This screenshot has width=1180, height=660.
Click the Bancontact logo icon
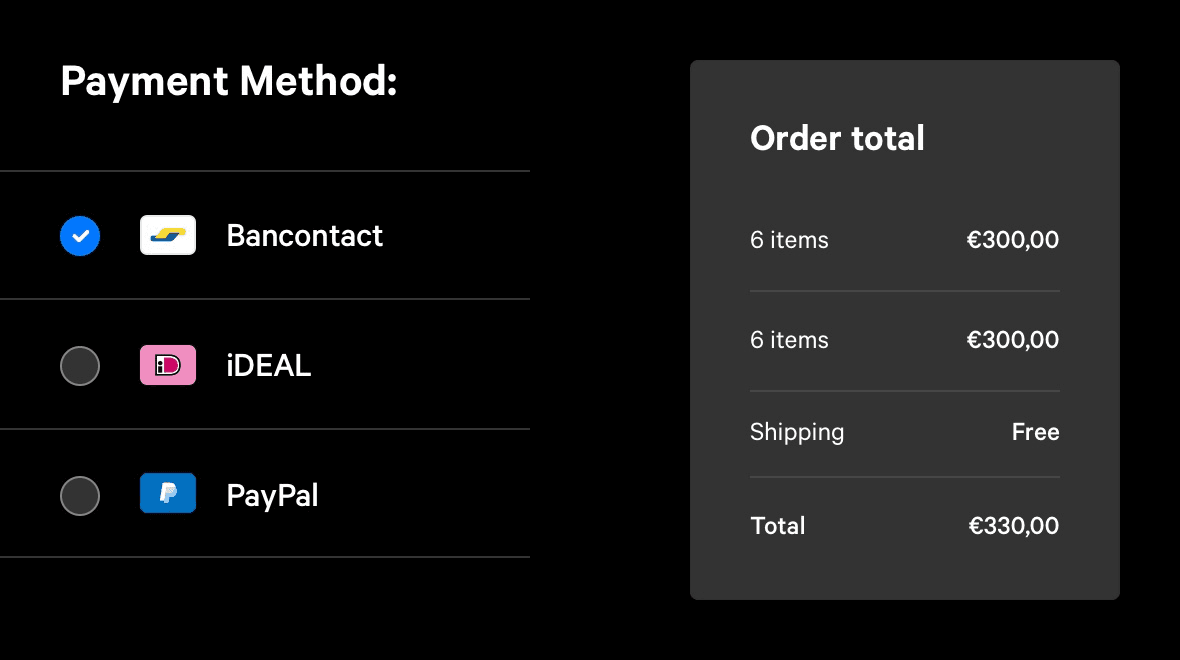168,235
